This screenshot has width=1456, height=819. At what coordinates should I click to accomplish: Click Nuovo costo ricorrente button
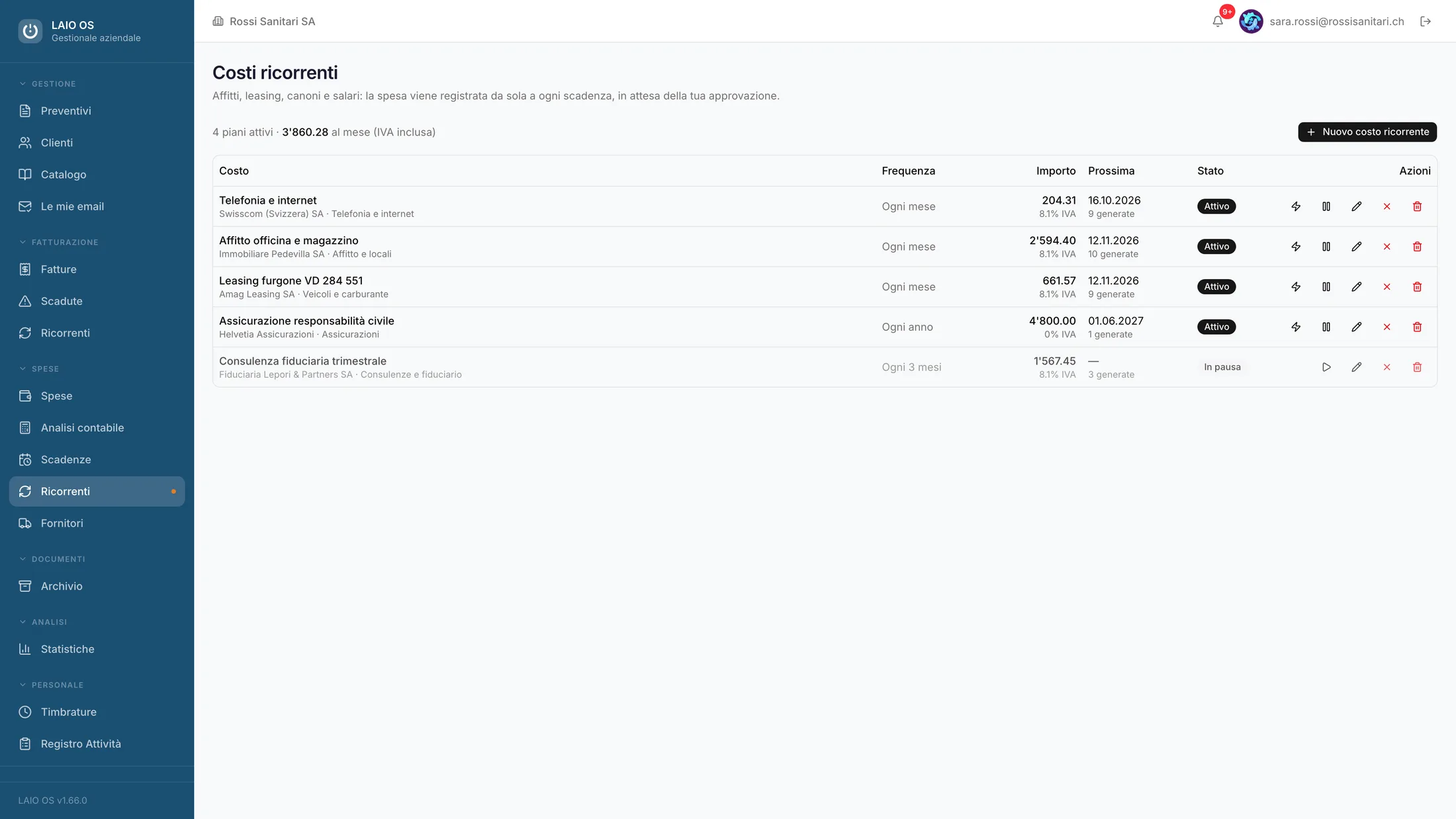tap(1367, 132)
